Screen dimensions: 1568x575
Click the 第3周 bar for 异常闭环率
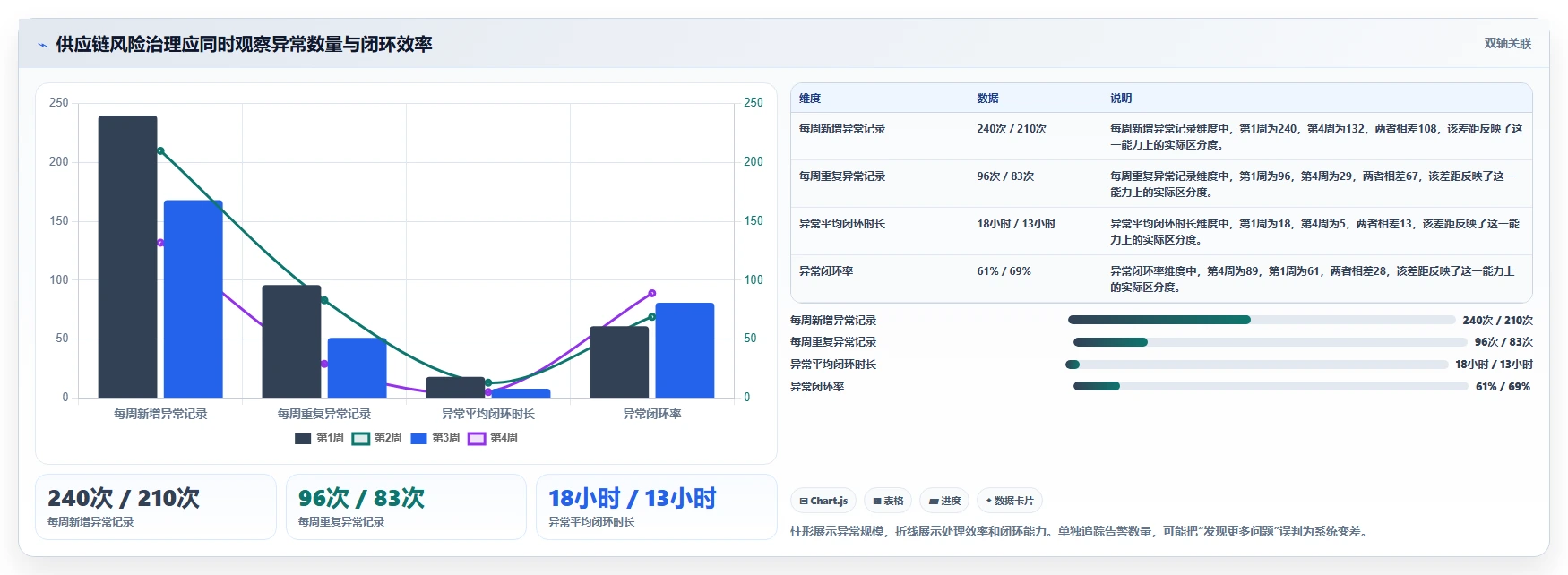[x=685, y=350]
